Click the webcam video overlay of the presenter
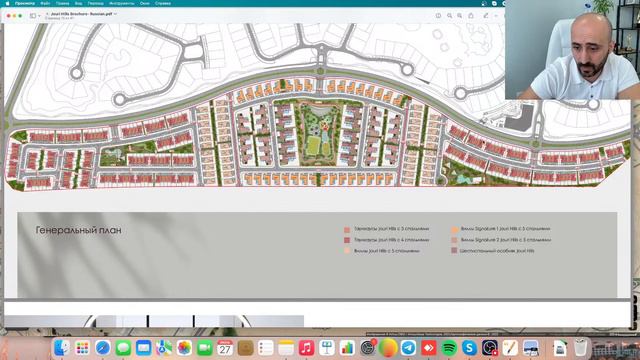 click(x=572, y=50)
